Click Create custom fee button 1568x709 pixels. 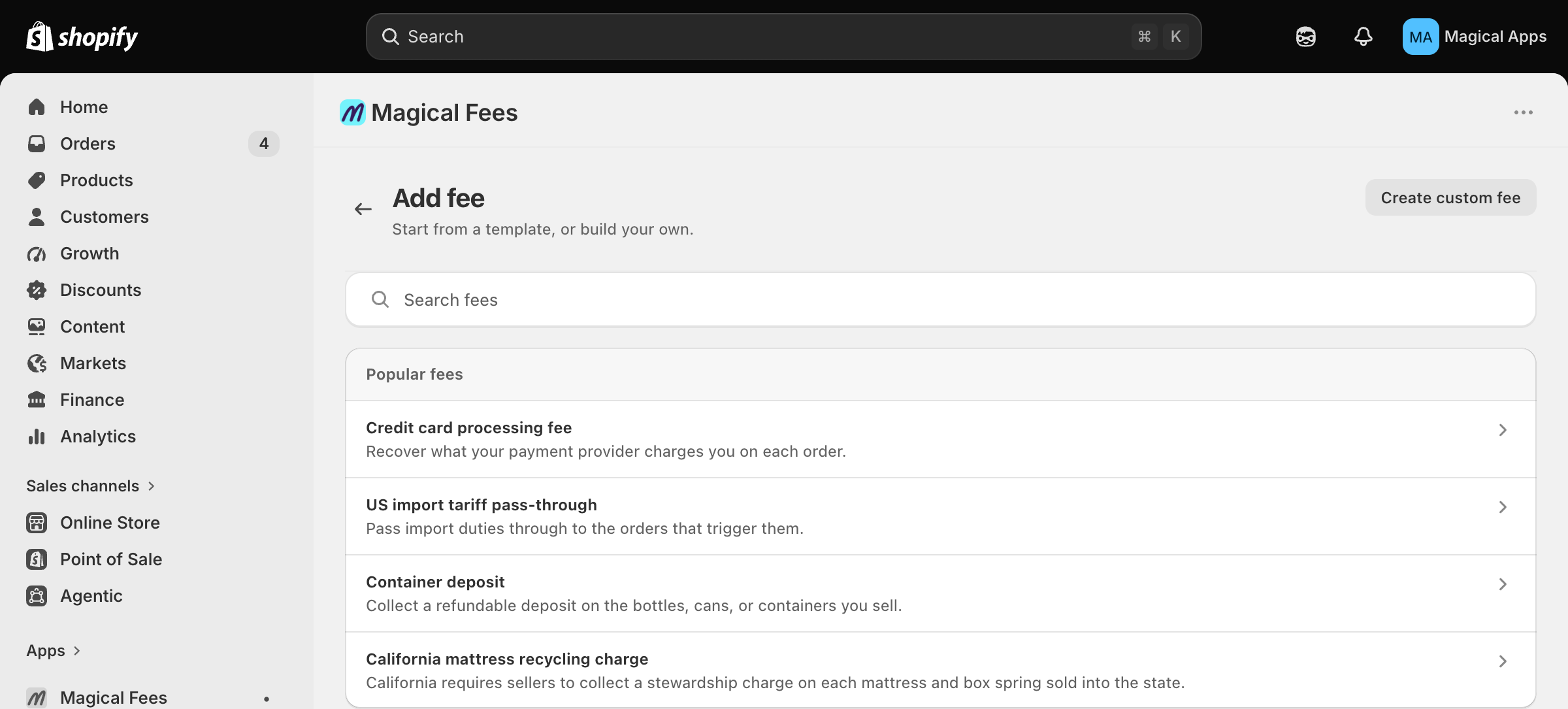click(1450, 197)
